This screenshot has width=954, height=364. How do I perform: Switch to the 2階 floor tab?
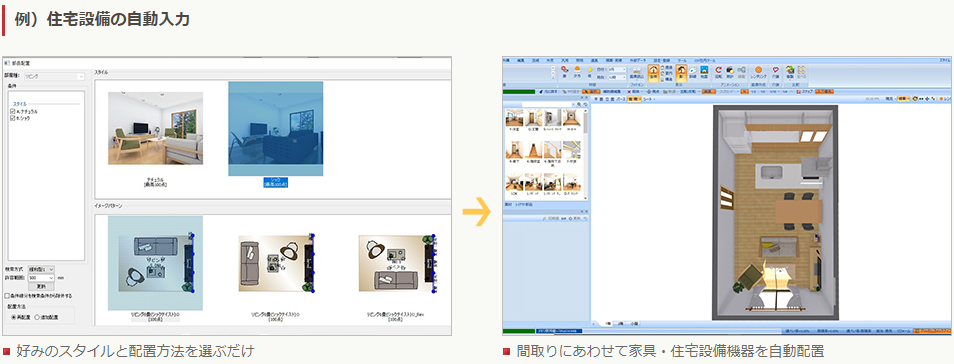620,323
